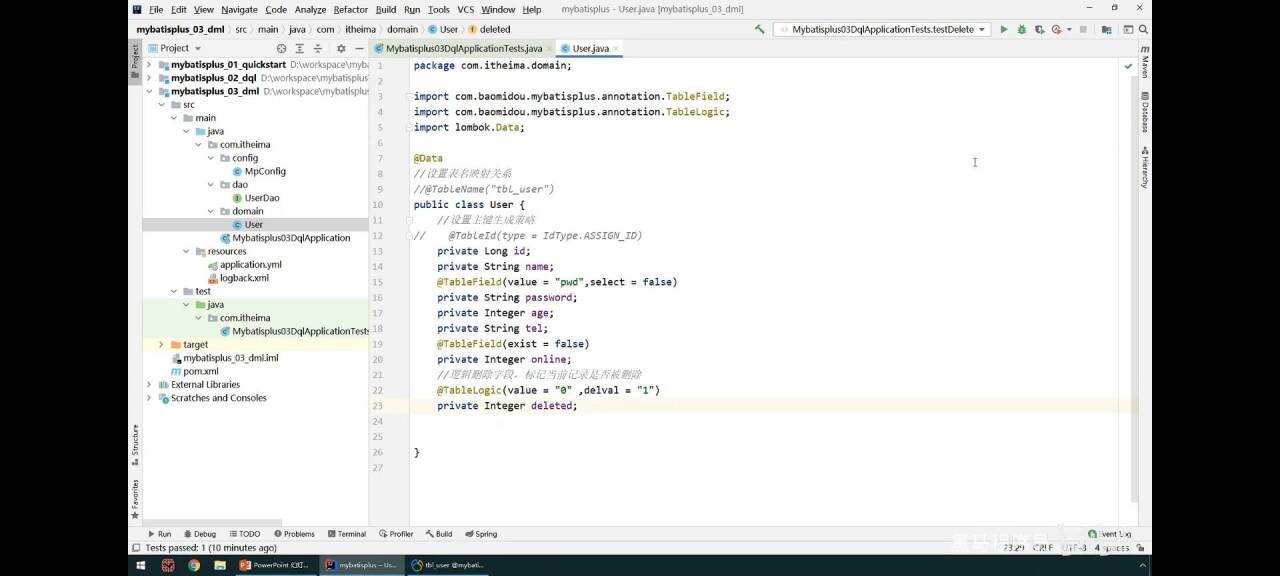Switch to tbl_user database taskbar window
The image size is (1280, 576).
448,565
